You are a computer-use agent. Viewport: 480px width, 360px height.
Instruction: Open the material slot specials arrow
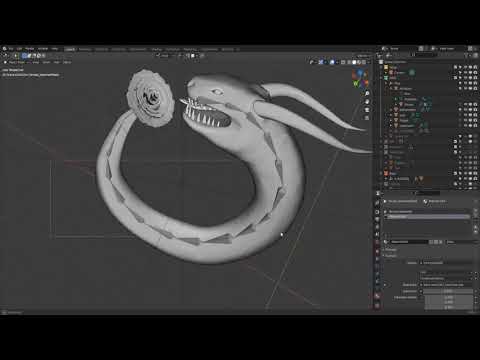coord(476,221)
